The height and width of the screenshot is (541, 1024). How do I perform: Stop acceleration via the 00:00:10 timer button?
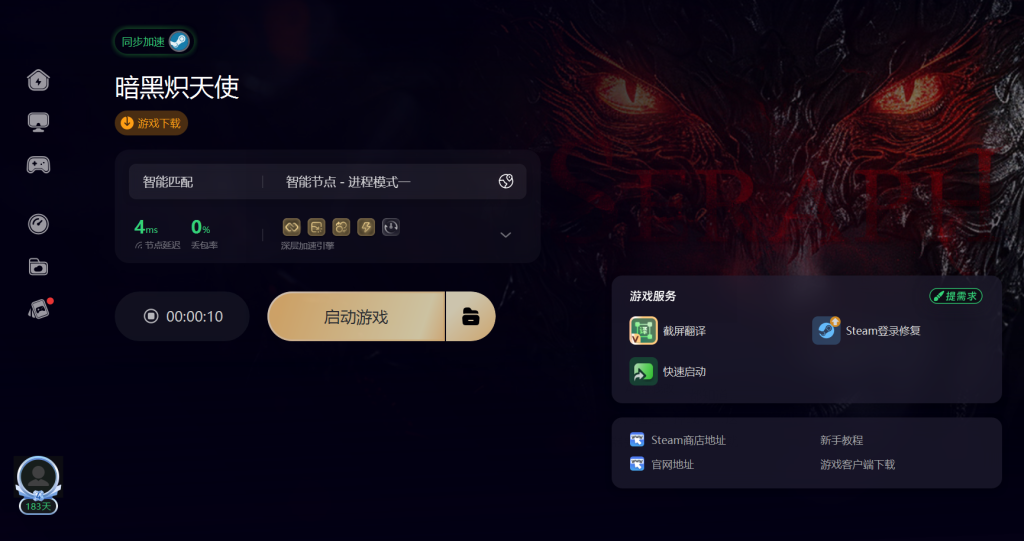pyautogui.click(x=182, y=316)
